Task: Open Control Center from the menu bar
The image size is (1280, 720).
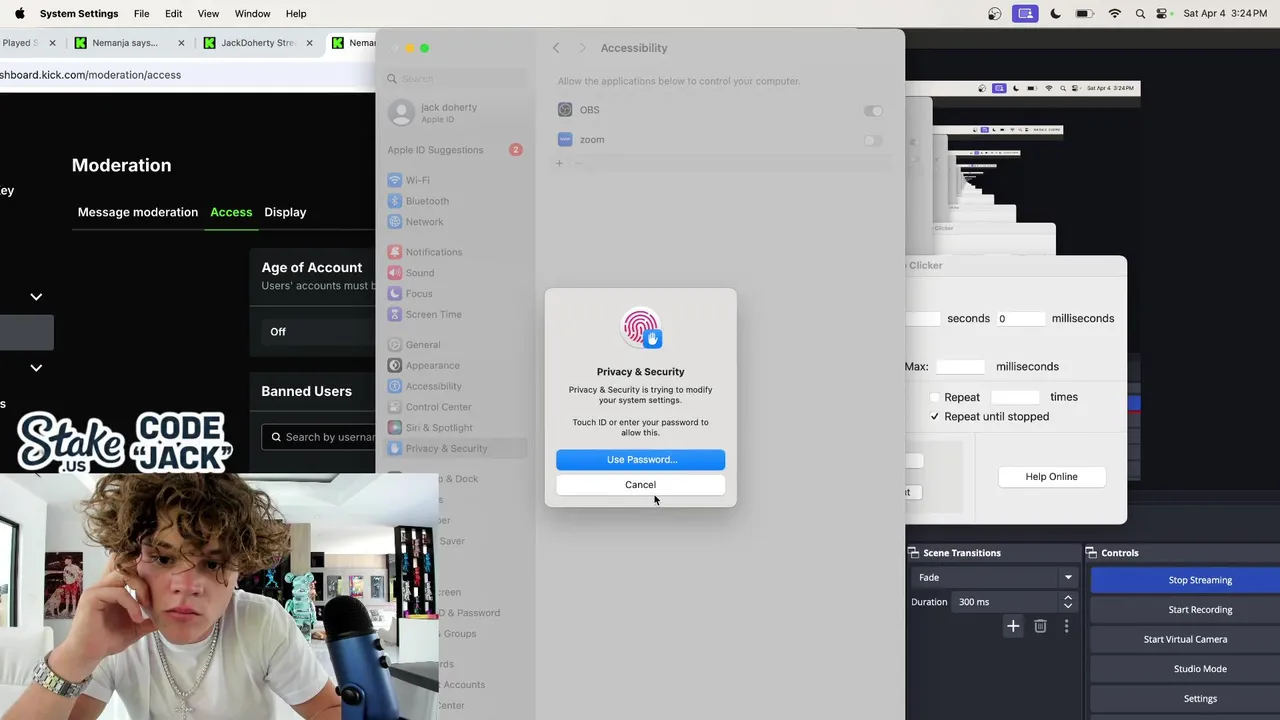Action: tap(1162, 14)
